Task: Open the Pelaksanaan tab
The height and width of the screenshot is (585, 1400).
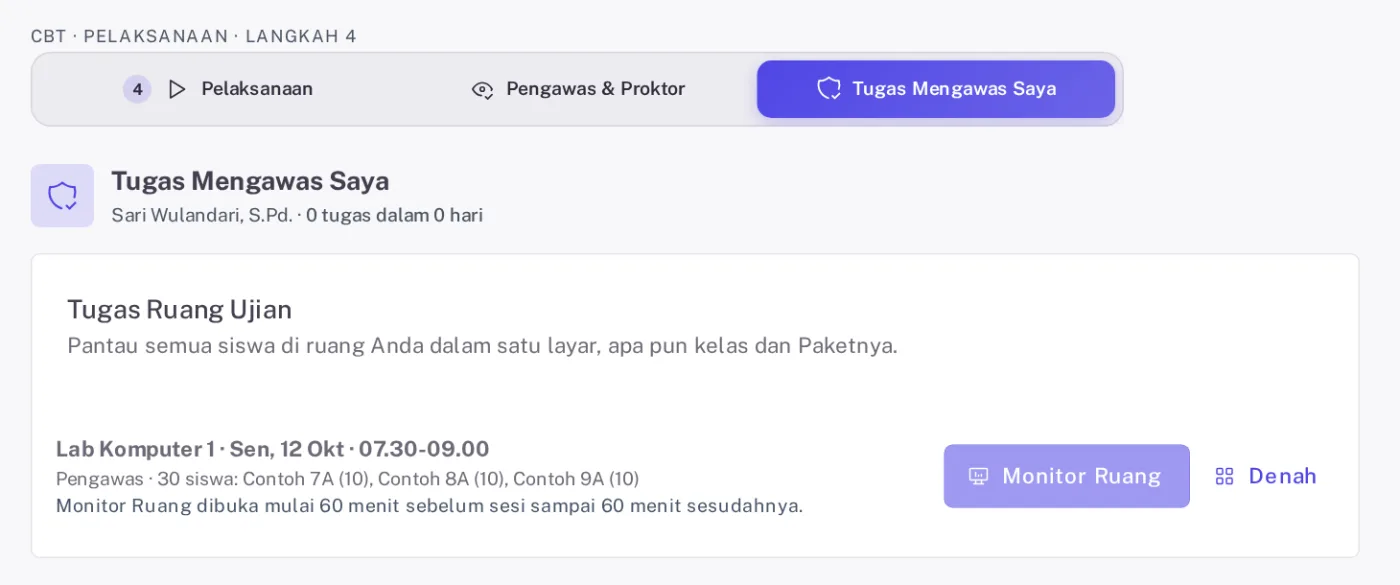Action: [218, 89]
